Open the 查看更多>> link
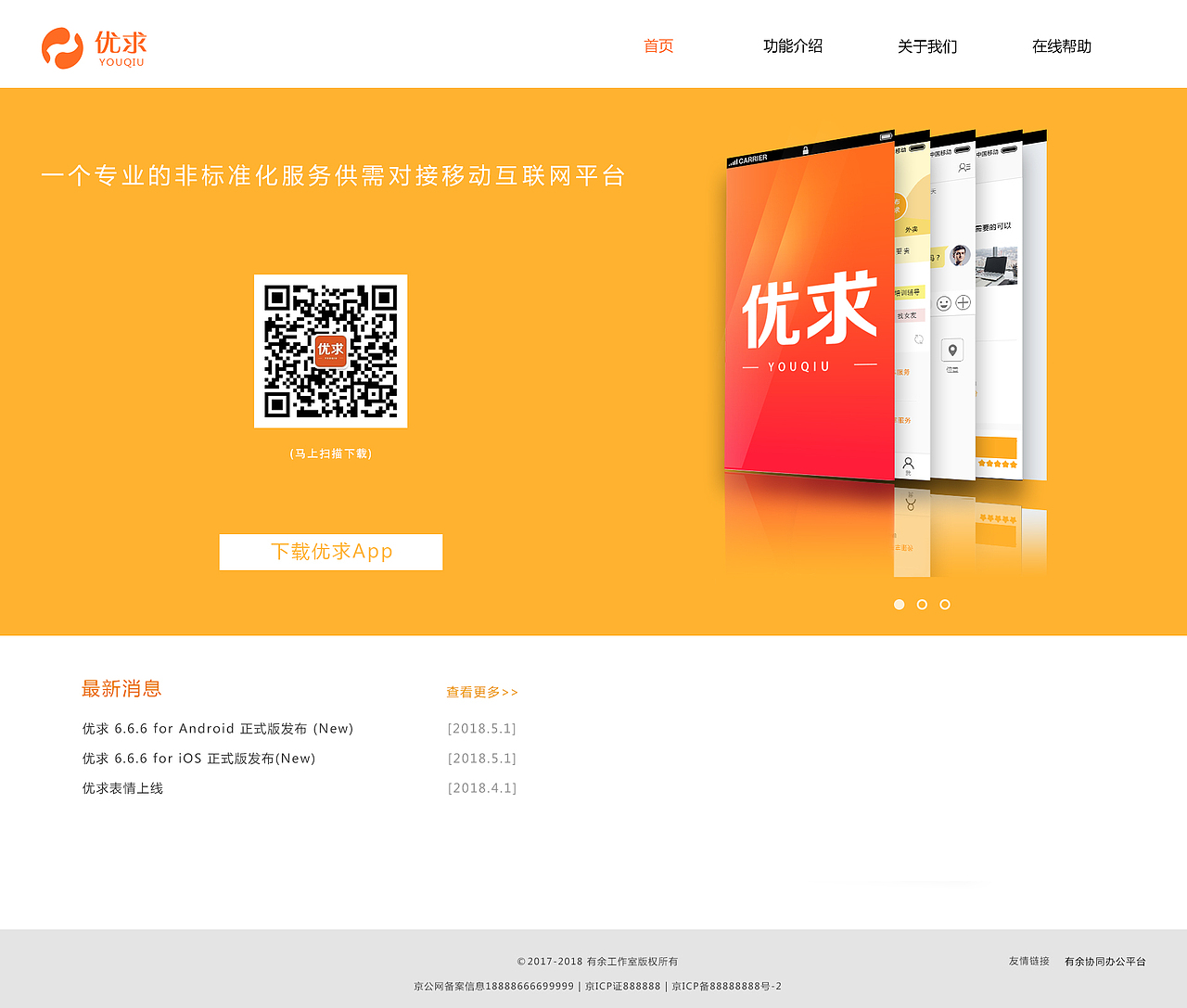 (x=481, y=691)
